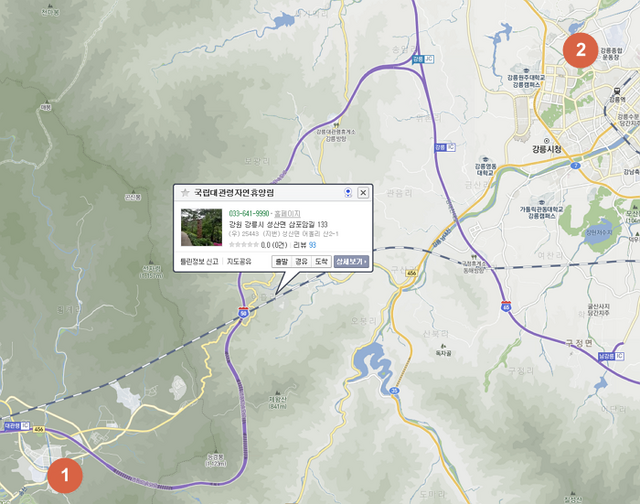Viewport: 640px width, 504px height.
Task: Call the 033-641-9990 phone number link
Action: [x=249, y=213]
